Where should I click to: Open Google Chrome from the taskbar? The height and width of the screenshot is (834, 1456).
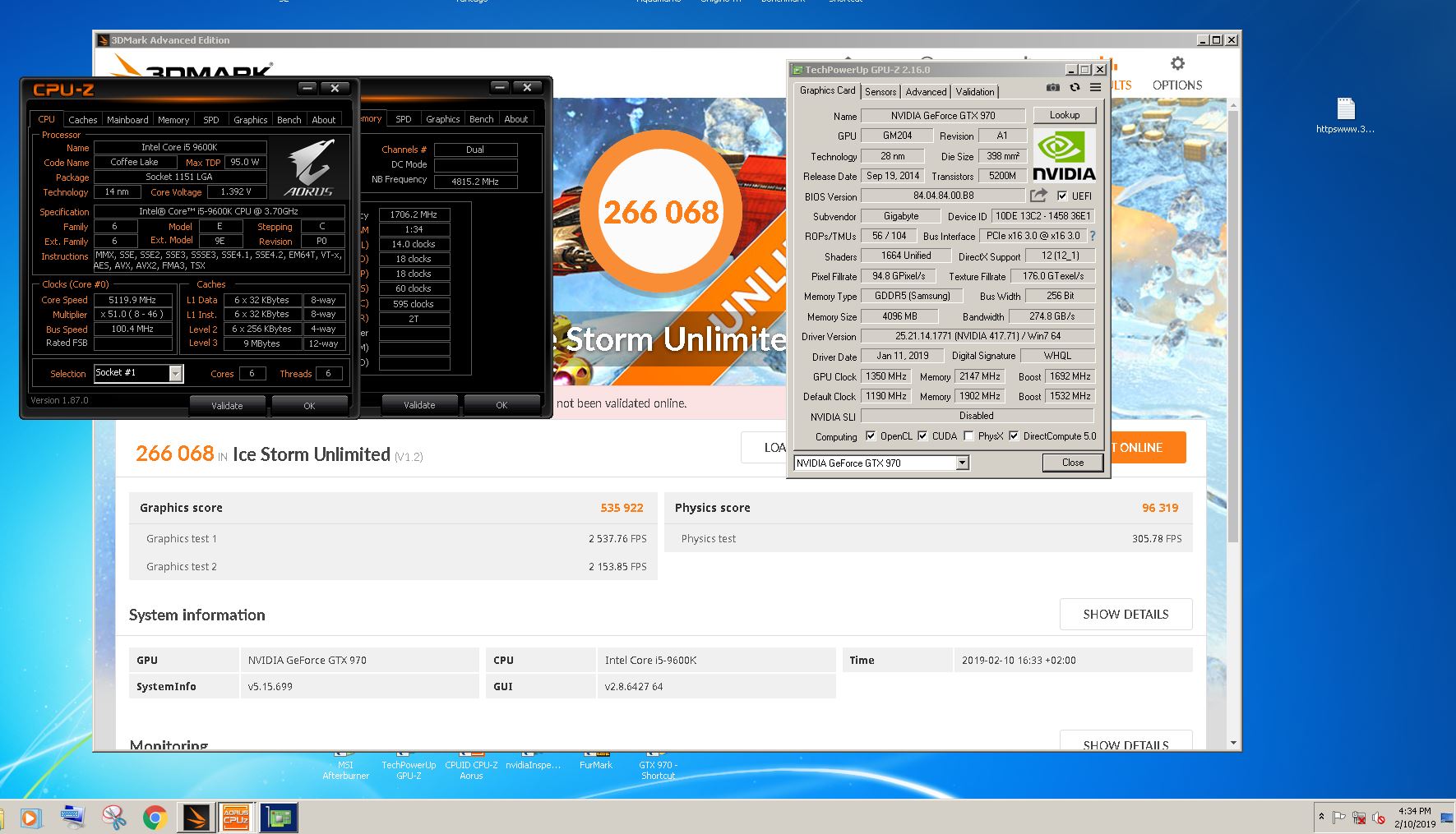155,818
